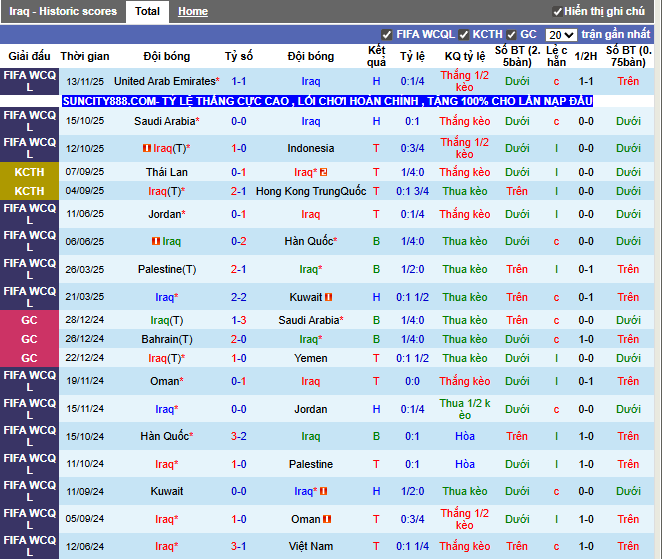The width and height of the screenshot is (662, 559).
Task: Uncheck the FIFA WCQL filter checkbox
Action: pos(386,35)
